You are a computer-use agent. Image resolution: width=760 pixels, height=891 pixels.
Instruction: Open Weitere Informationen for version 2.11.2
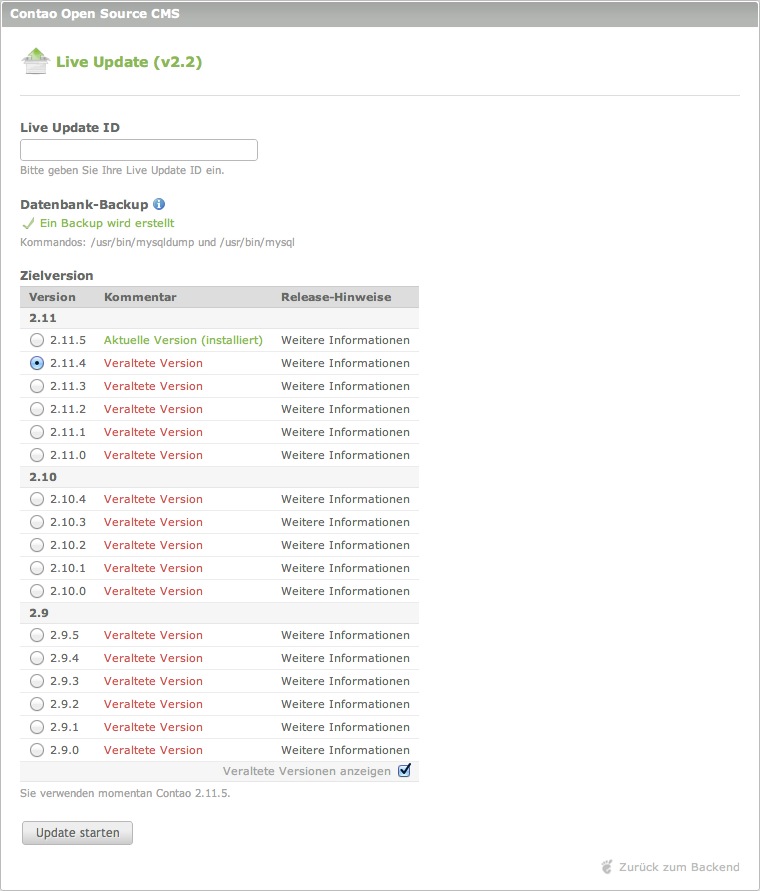(345, 409)
